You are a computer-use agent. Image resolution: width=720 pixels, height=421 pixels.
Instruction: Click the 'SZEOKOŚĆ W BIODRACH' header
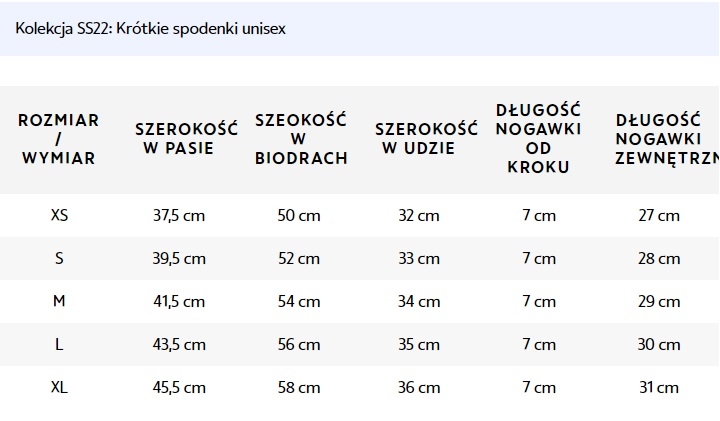point(301,139)
